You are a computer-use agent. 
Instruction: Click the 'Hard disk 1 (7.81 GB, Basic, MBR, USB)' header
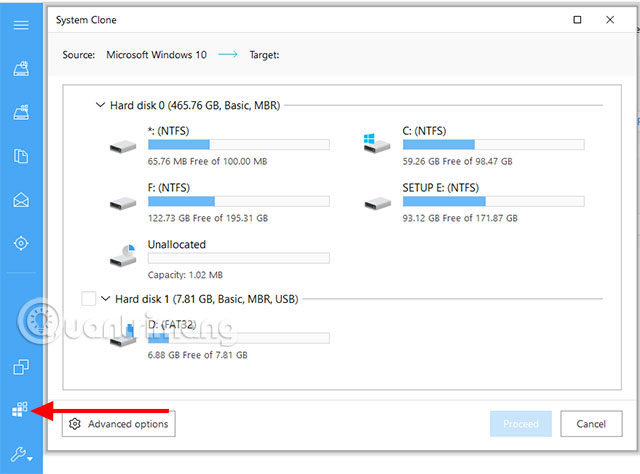(207, 299)
